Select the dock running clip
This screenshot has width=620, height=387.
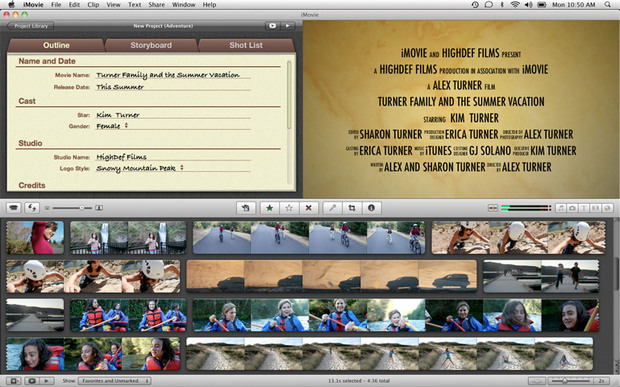(x=541, y=276)
